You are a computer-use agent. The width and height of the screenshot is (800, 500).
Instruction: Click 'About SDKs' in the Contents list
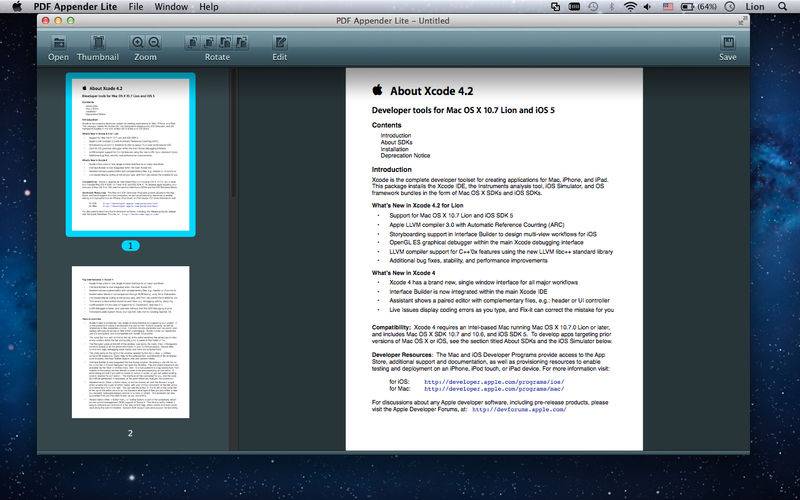click(x=396, y=142)
